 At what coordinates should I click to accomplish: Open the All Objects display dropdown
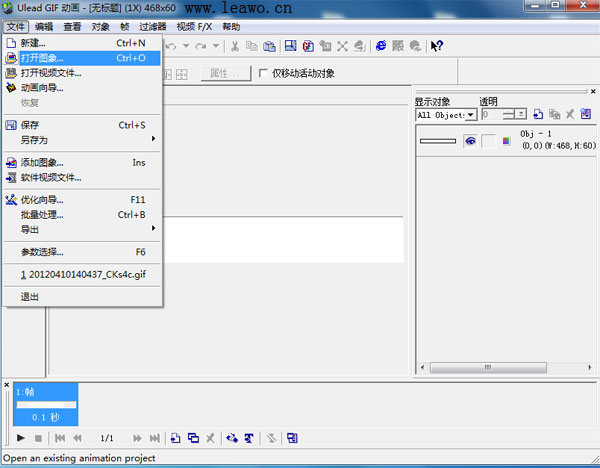pos(471,115)
